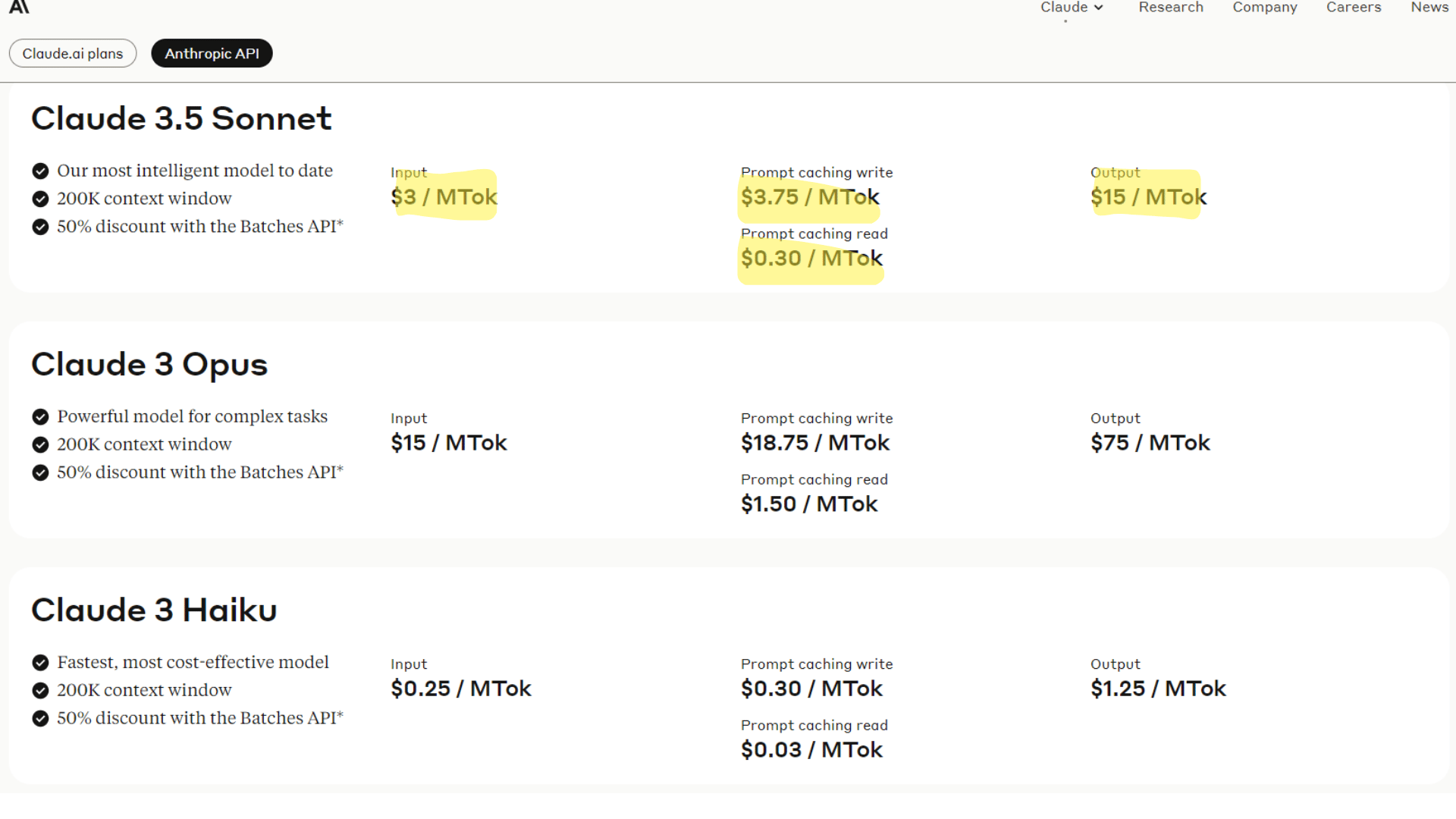Select the Anthropic API tab
The image size is (1456, 819).
tap(212, 53)
